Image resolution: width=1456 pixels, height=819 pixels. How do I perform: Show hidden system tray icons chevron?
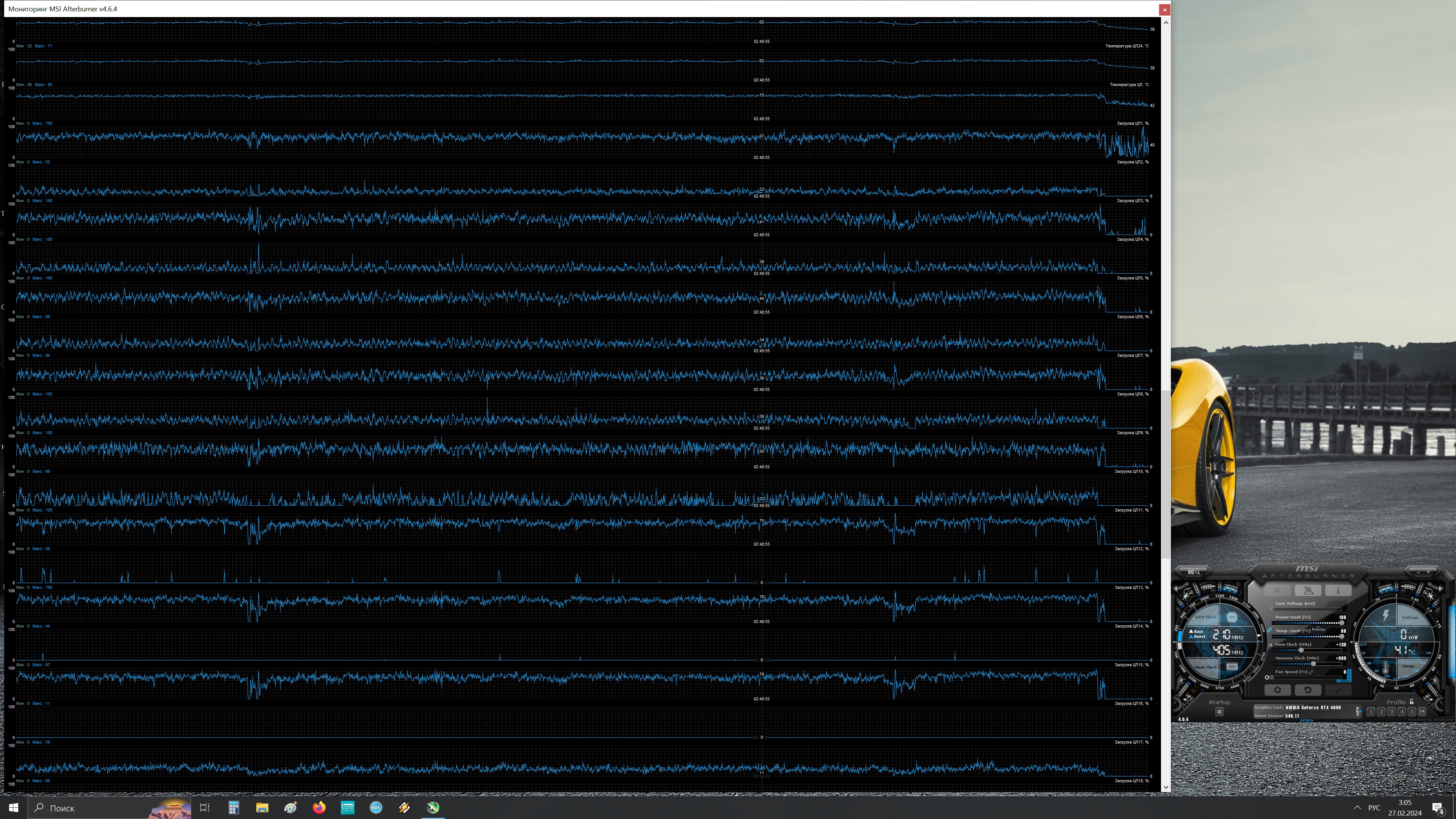coord(1357,808)
